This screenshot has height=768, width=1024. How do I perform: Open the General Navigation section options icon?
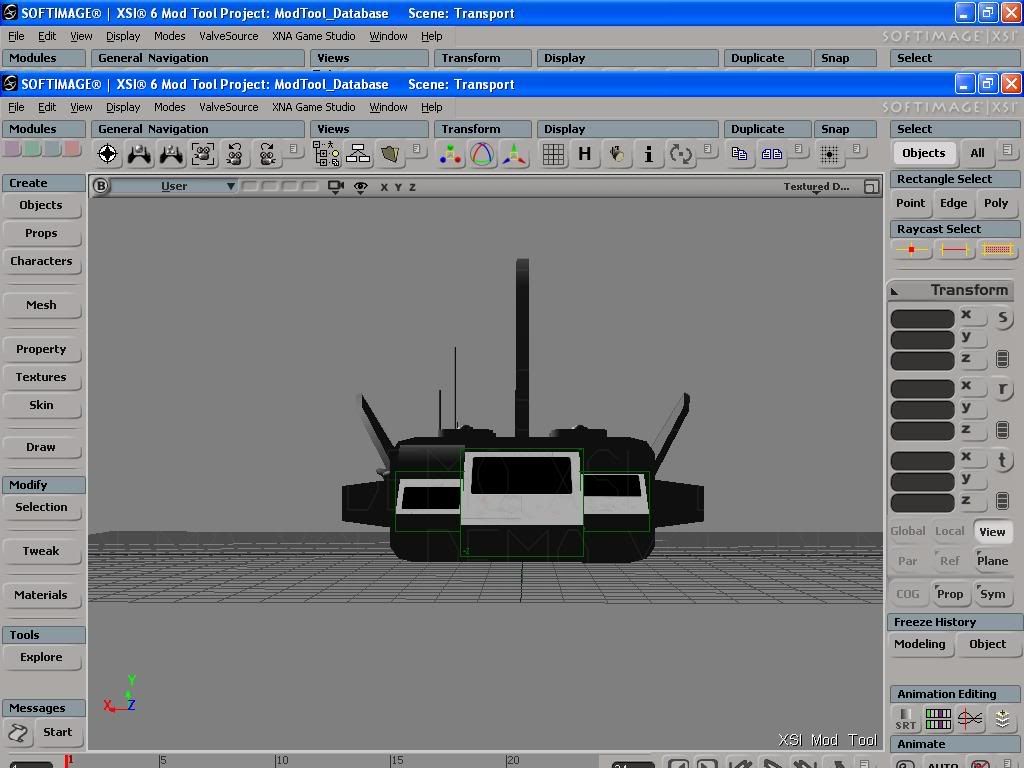[294, 149]
